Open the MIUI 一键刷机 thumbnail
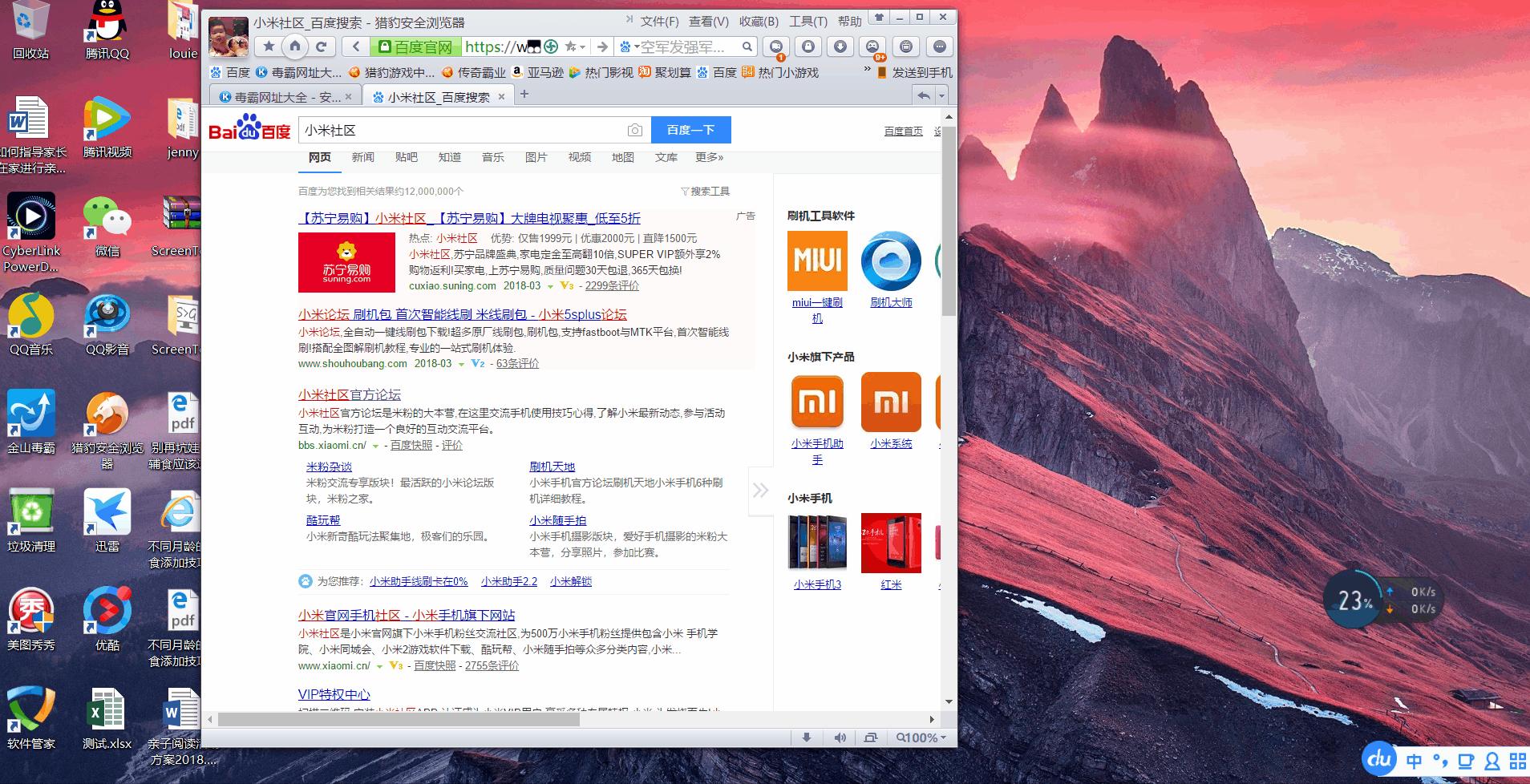 point(817,261)
